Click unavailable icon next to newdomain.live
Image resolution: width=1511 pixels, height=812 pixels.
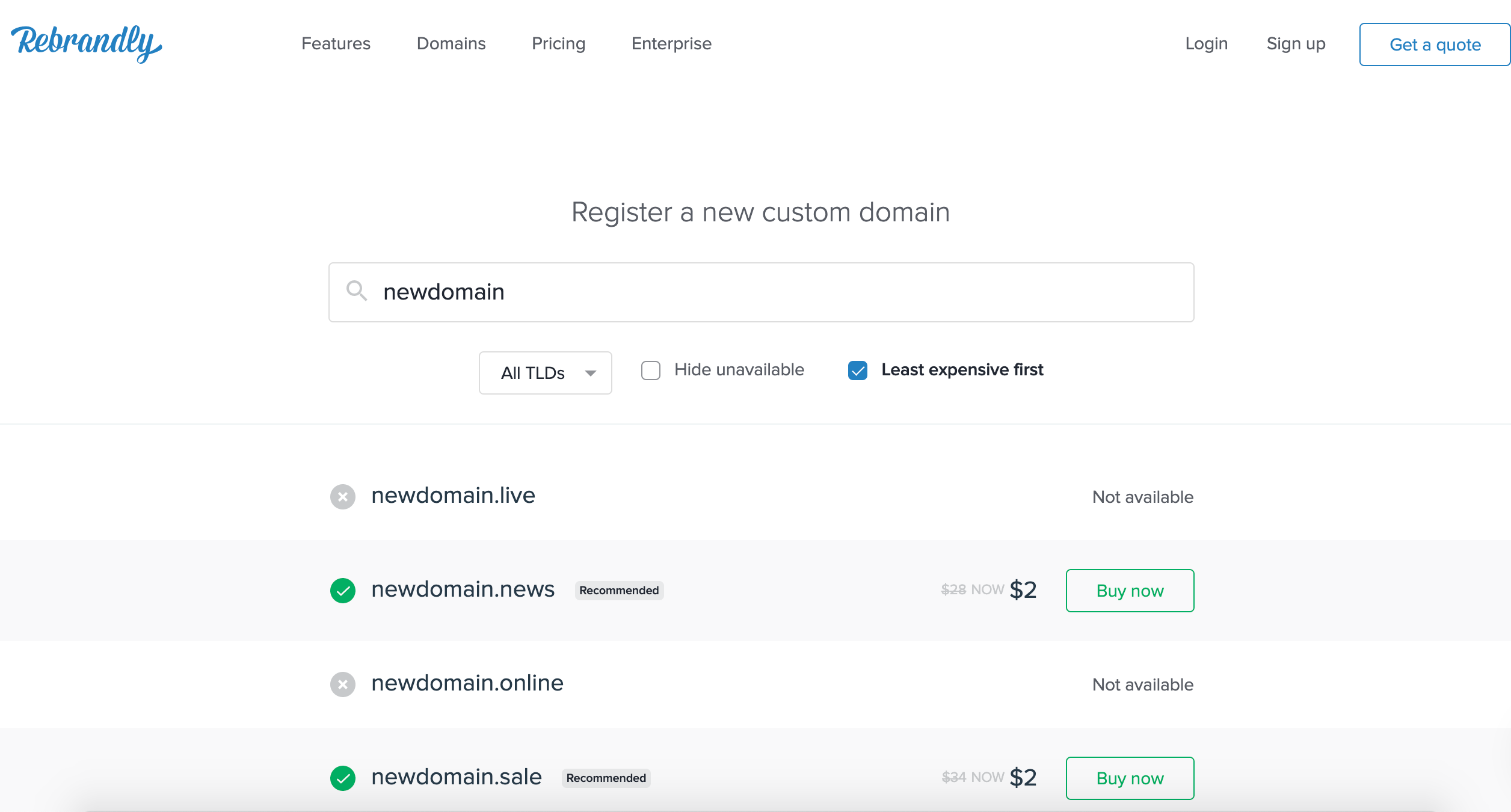pos(343,497)
